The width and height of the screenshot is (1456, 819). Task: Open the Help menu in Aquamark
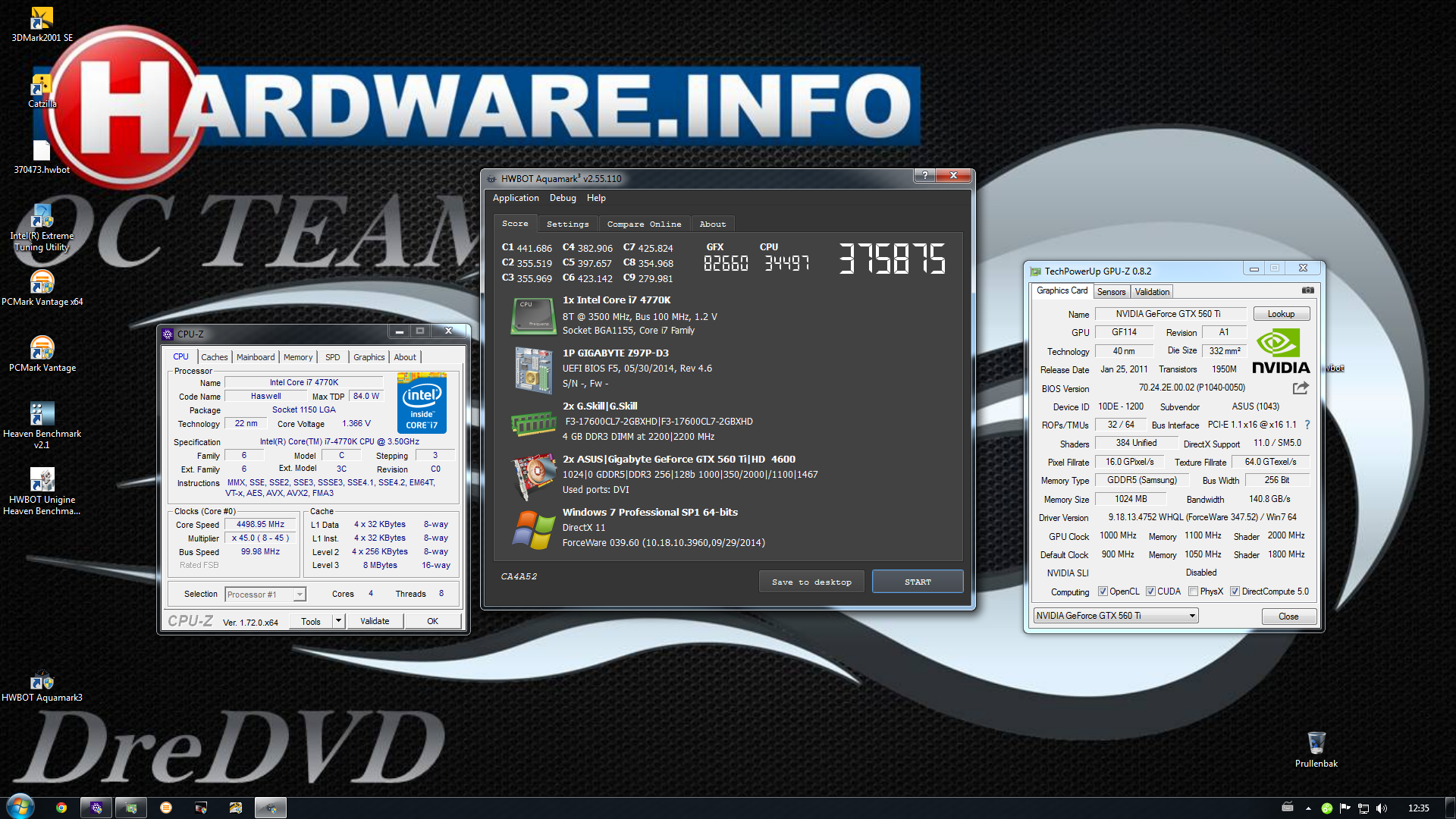pos(596,198)
